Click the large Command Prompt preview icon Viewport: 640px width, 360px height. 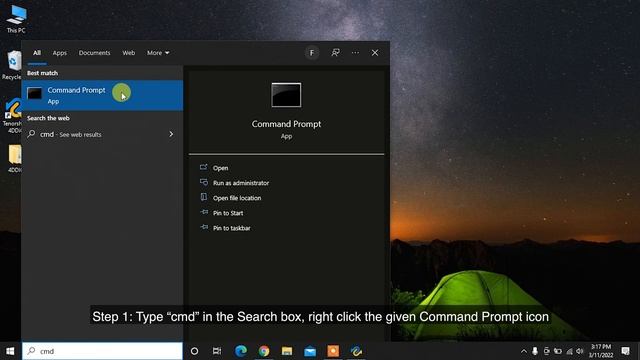[x=286, y=95]
